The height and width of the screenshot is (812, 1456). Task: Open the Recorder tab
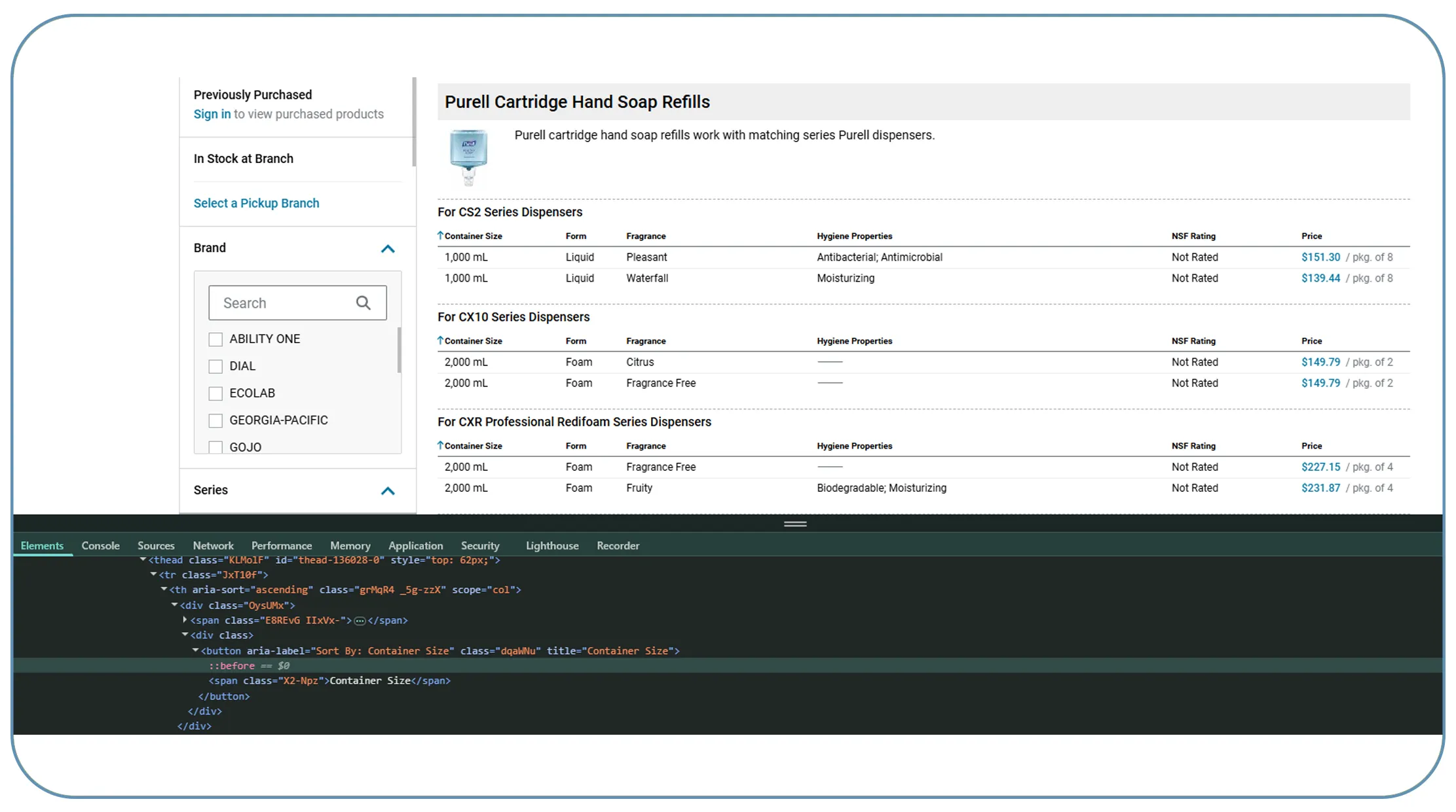pos(618,545)
